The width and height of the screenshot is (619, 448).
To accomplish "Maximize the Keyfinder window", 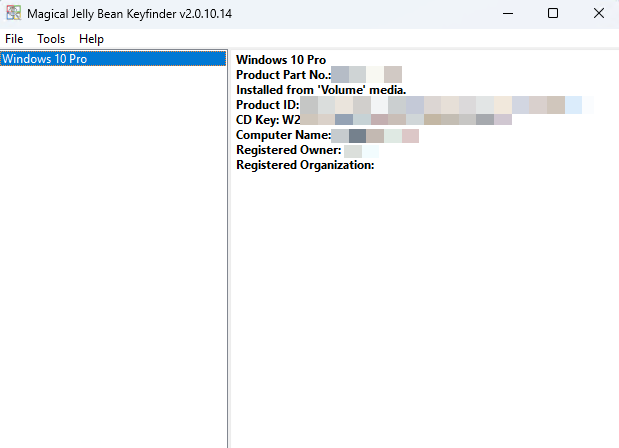I will [553, 13].
